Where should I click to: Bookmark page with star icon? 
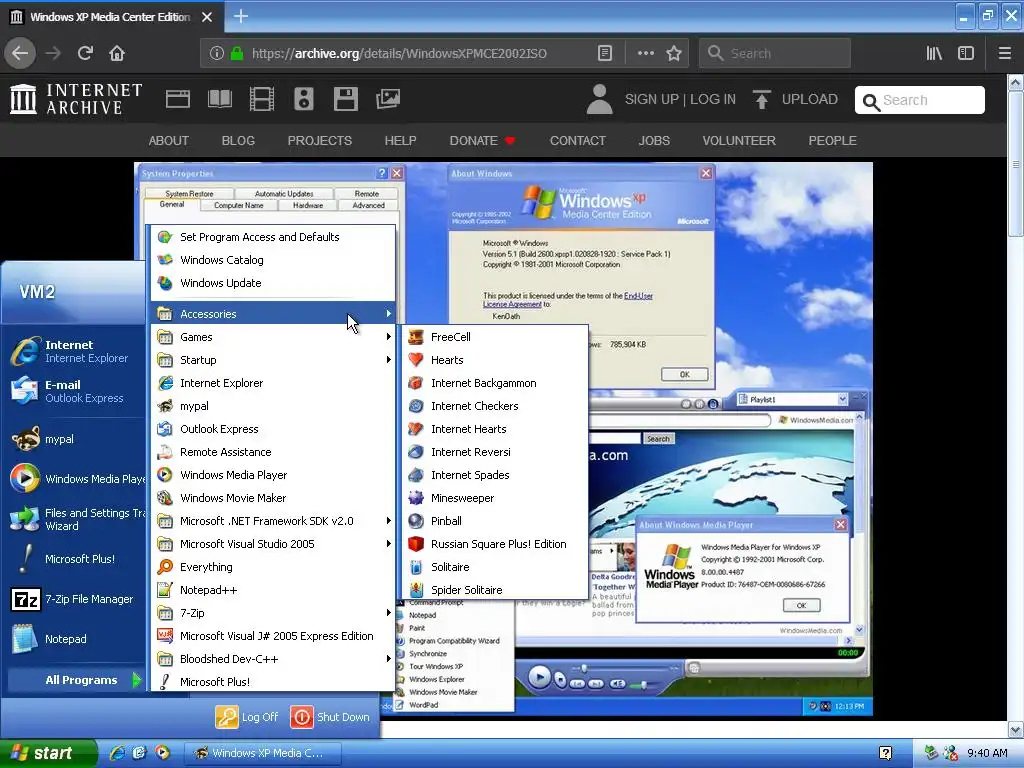pos(674,54)
